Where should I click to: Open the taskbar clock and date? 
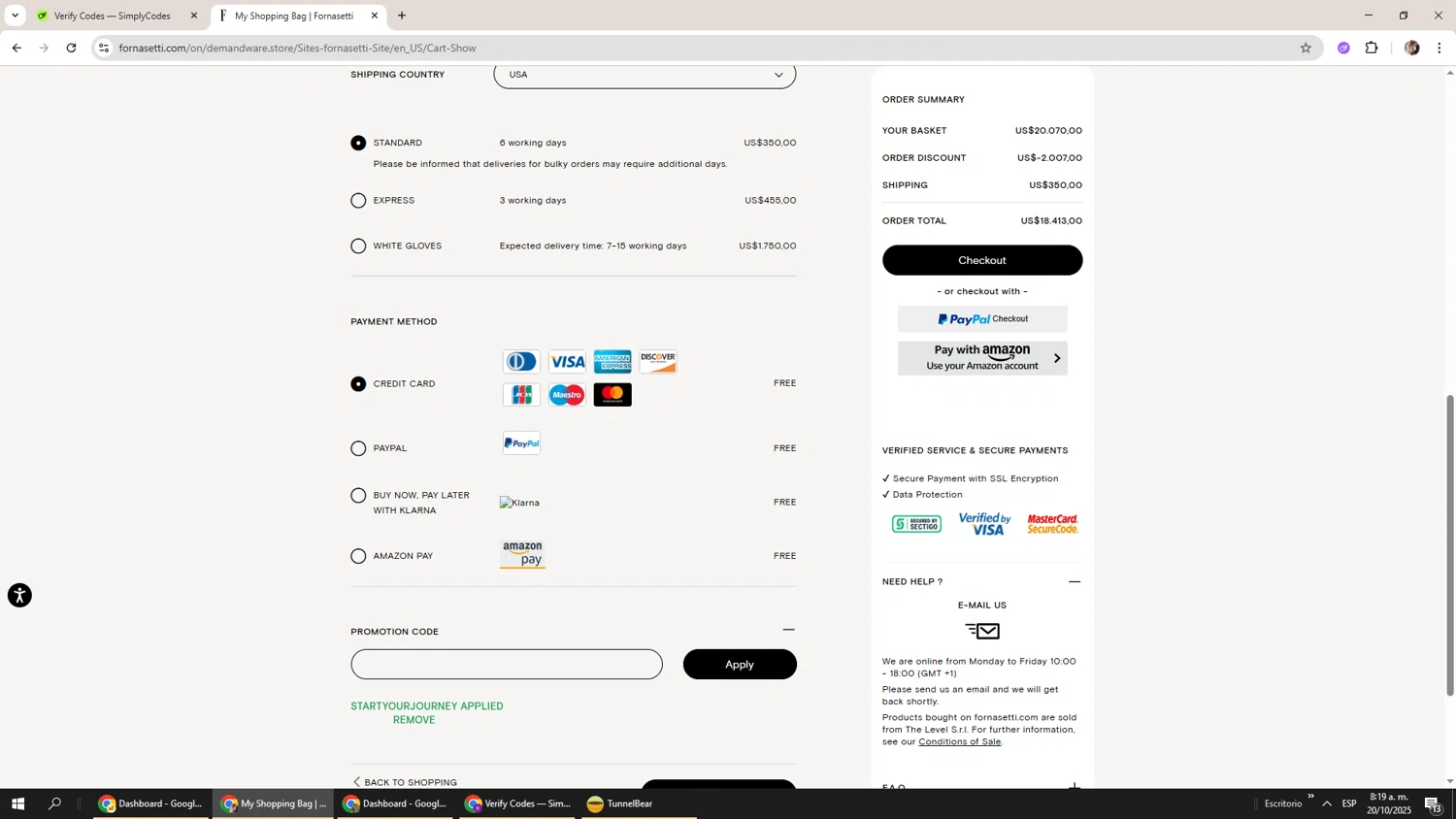(x=1389, y=803)
